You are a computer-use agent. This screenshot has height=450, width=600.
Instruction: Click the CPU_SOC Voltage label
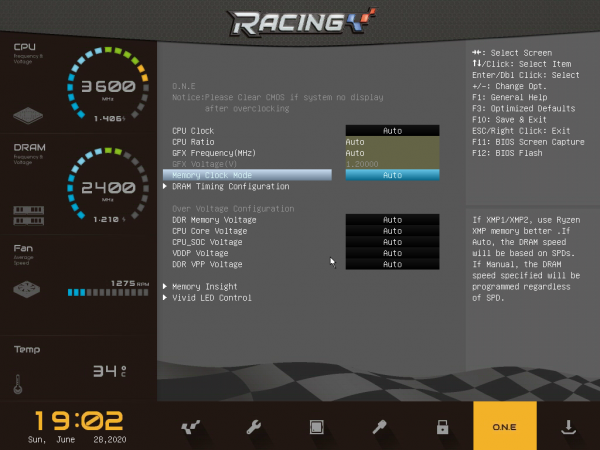207,242
